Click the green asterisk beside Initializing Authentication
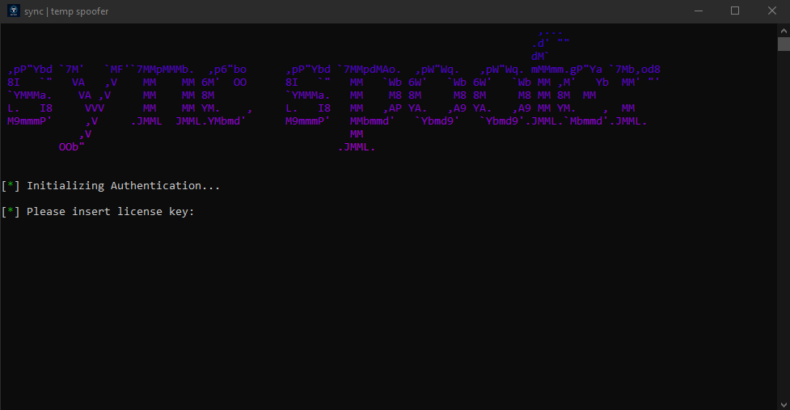The image size is (790, 410). tap(10, 186)
